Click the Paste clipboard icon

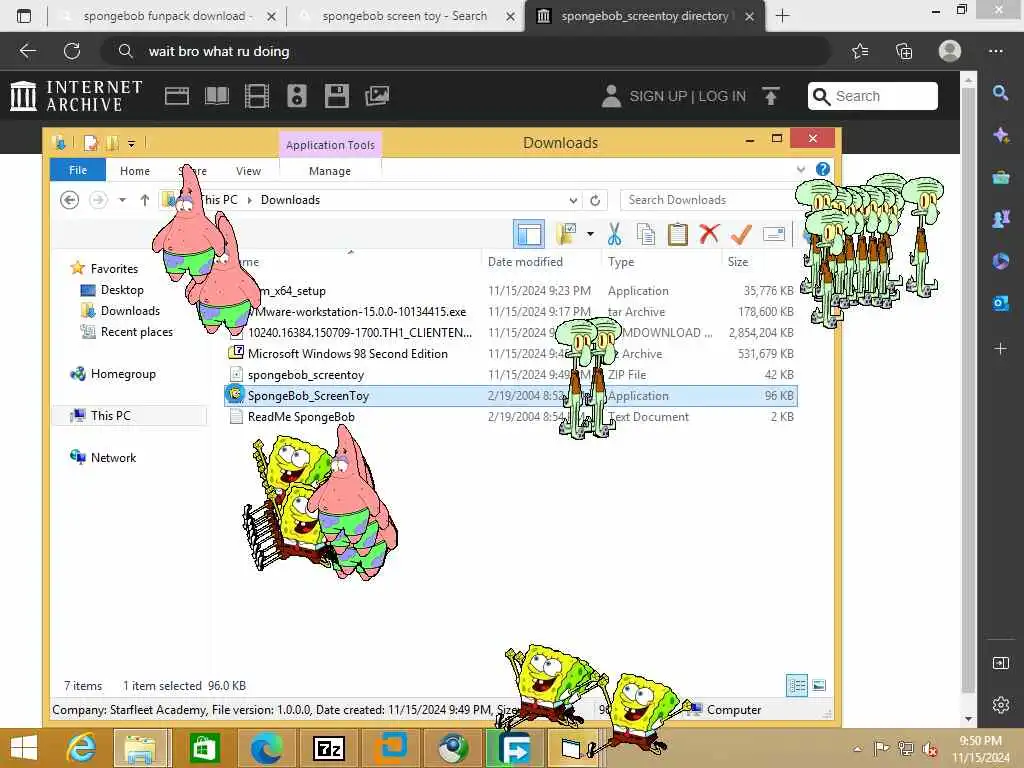pyautogui.click(x=678, y=233)
